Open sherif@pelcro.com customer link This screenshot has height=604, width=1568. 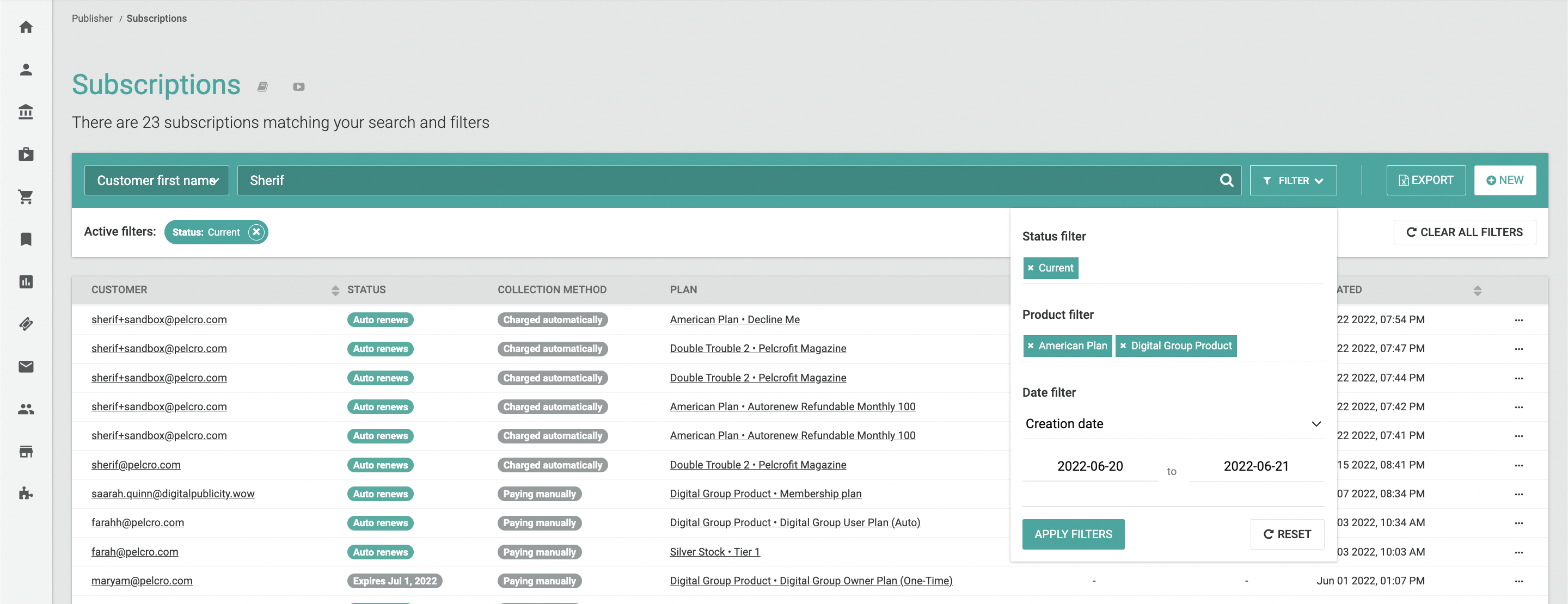tap(136, 465)
